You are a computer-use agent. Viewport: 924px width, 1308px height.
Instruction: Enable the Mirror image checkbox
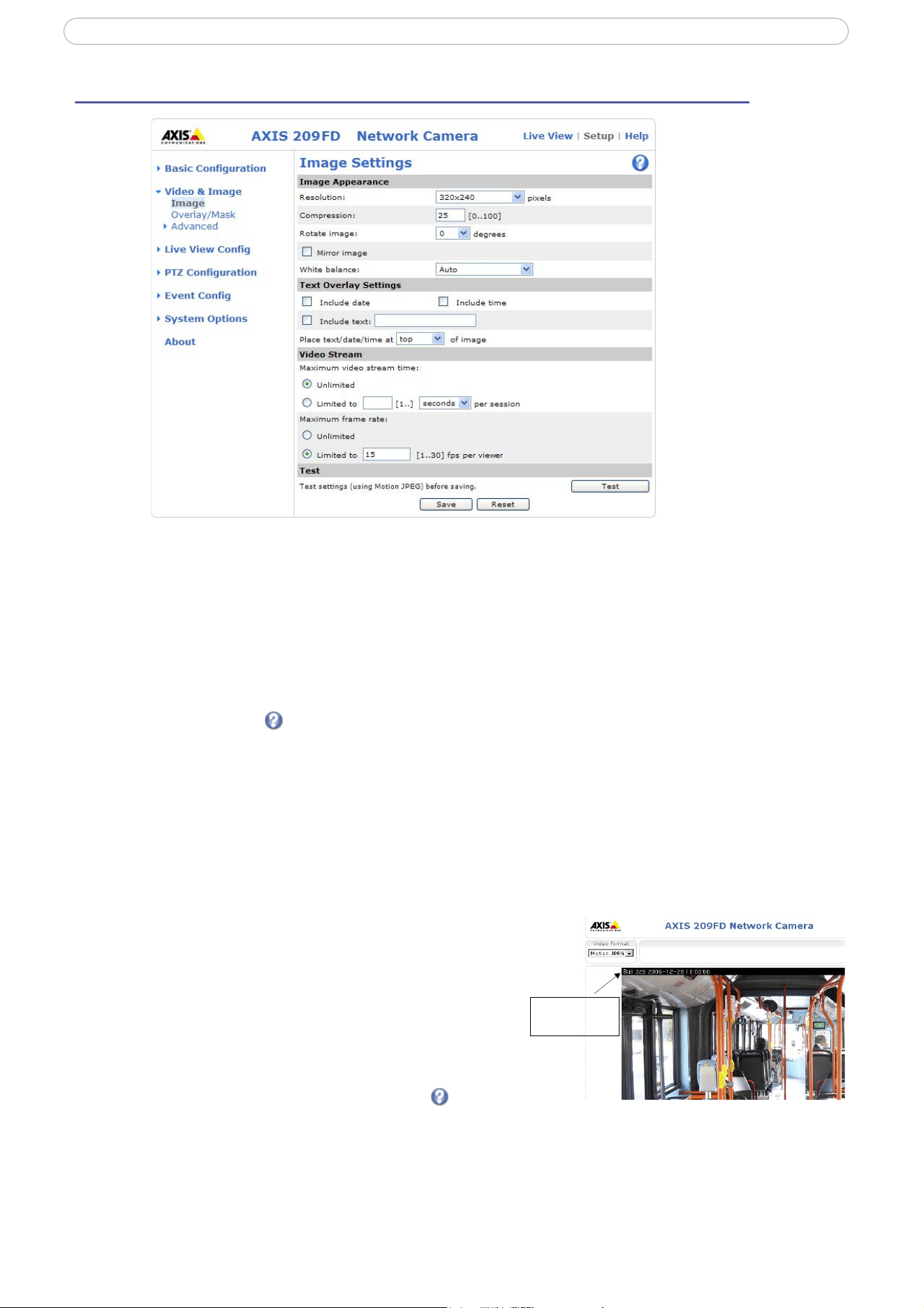[x=307, y=252]
